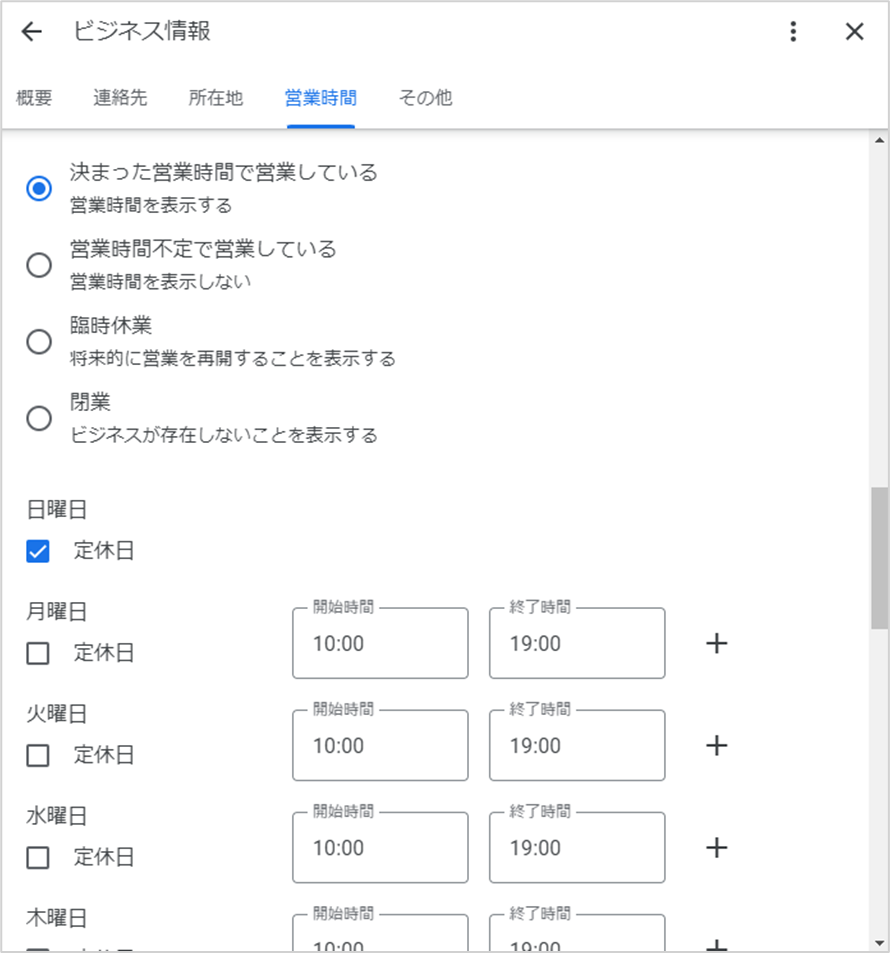The height and width of the screenshot is (953, 890).
Task: Click the scrollbar up arrow
Action: 880,140
